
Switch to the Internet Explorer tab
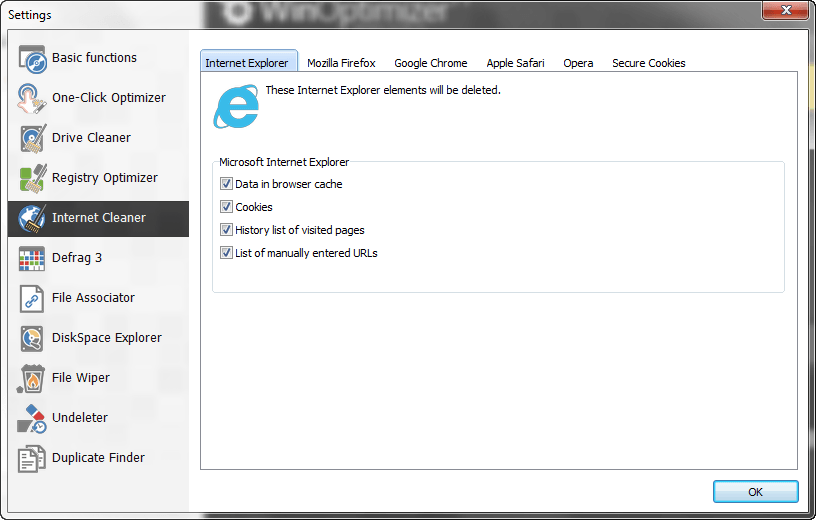tap(249, 61)
